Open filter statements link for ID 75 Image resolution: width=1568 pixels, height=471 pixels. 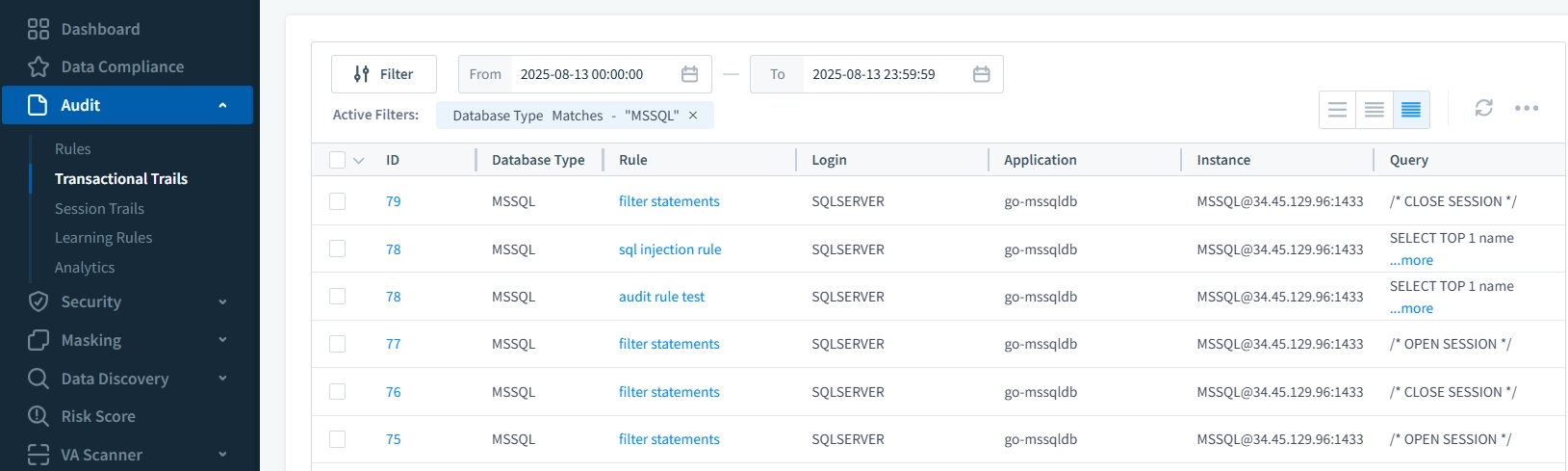pyautogui.click(x=669, y=439)
